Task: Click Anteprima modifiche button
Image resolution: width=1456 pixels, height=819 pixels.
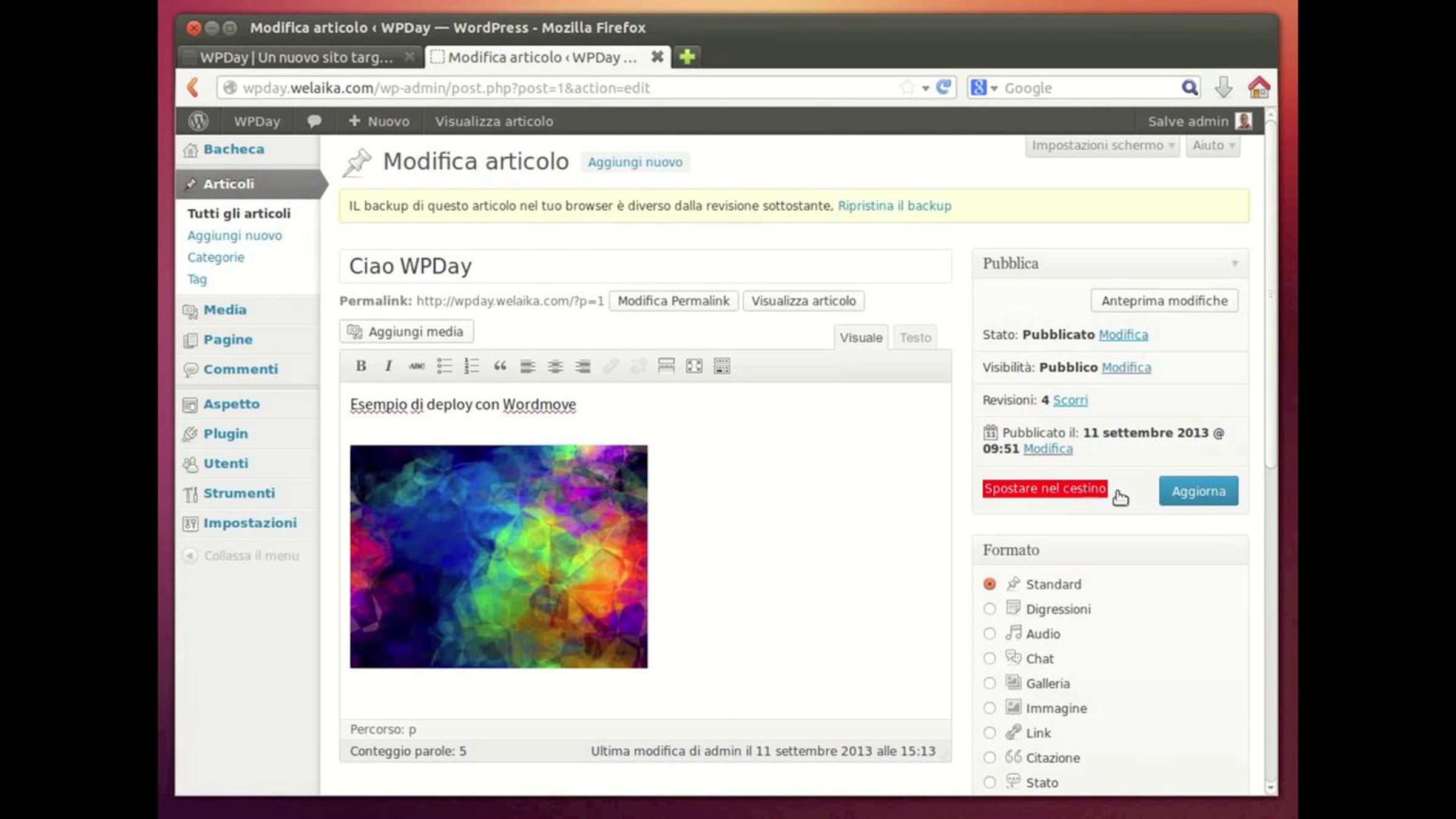Action: 1164,301
